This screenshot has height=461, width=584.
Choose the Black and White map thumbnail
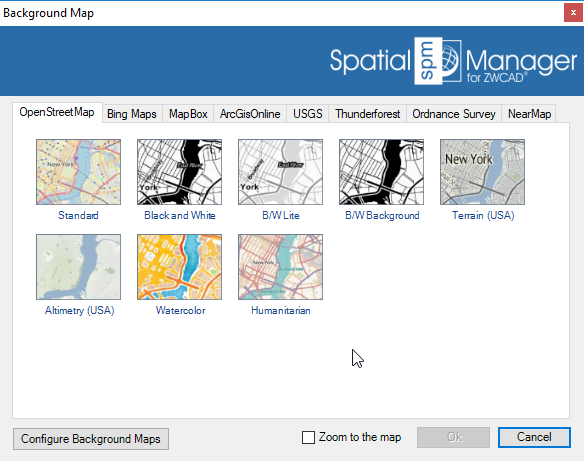coord(179,172)
